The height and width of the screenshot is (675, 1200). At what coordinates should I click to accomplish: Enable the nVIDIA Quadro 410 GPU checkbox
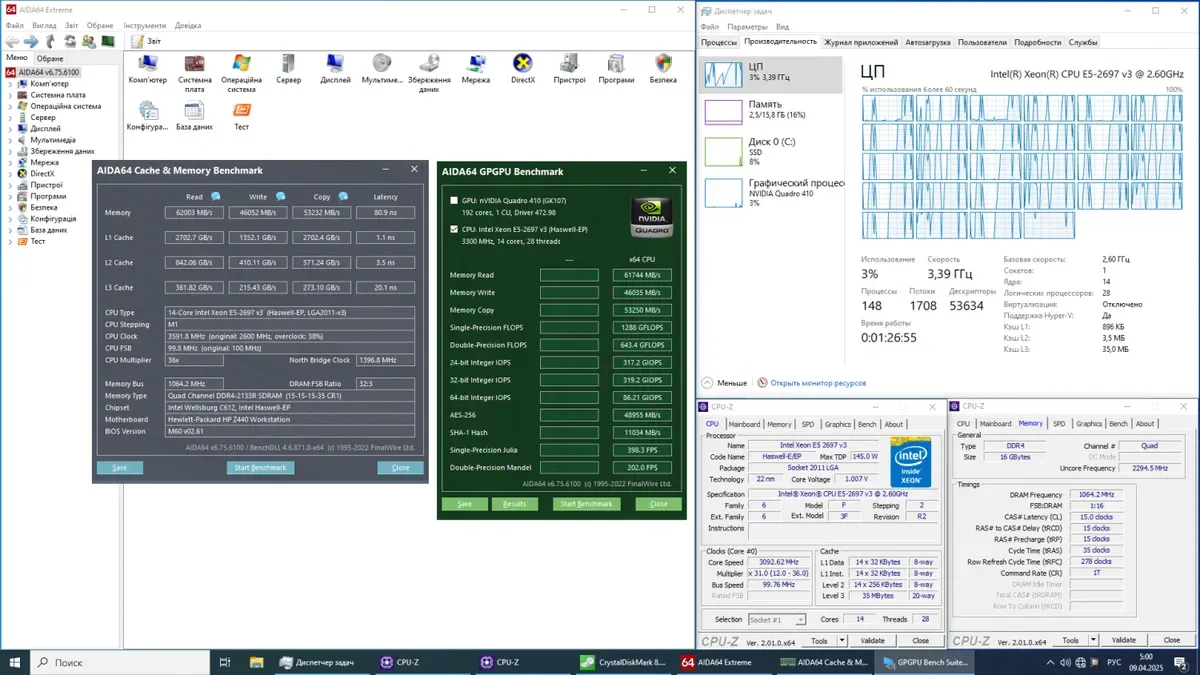455,201
